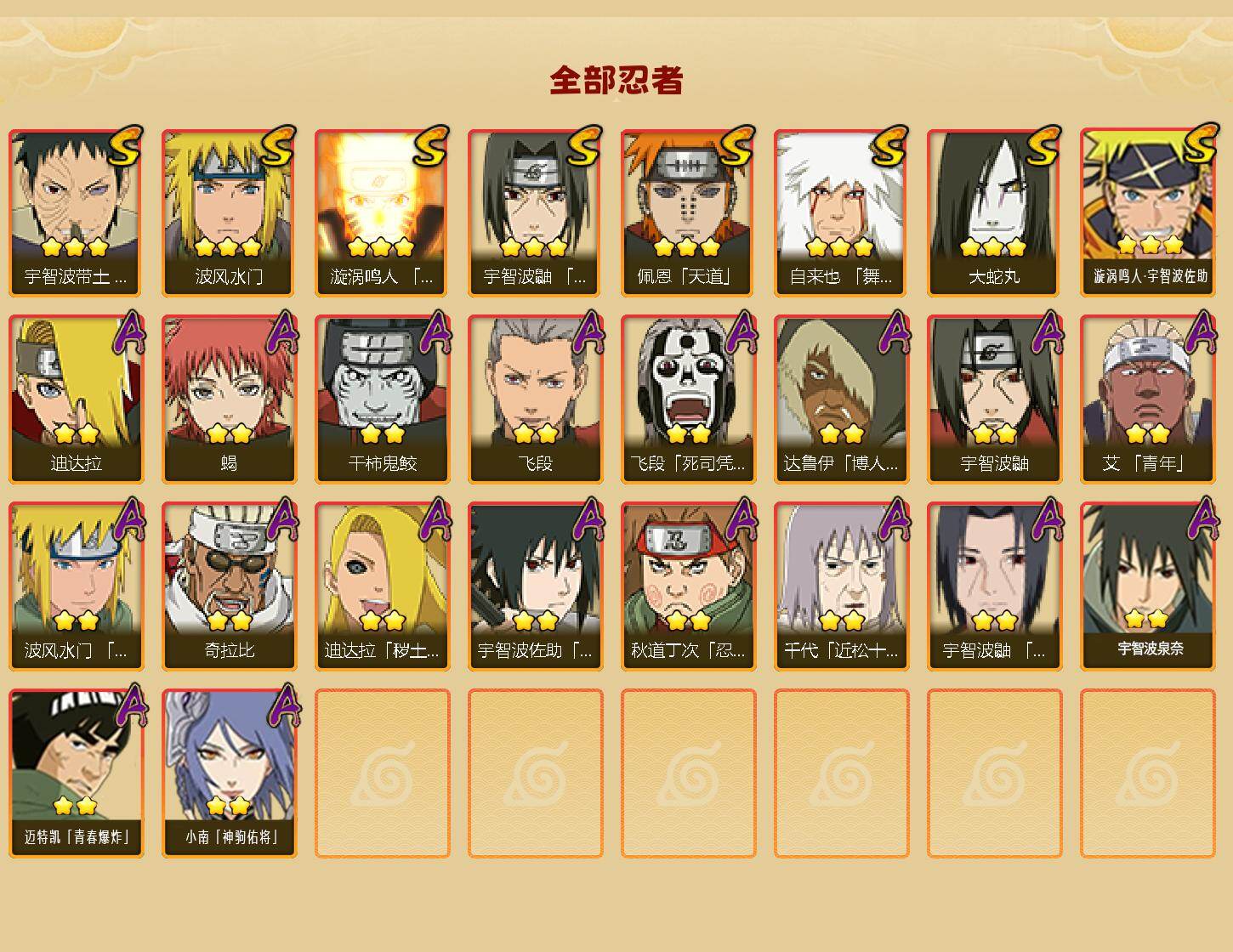Image resolution: width=1233 pixels, height=952 pixels.
Task: Select the 艾「青年」 ninja card
Action: coord(1147,399)
